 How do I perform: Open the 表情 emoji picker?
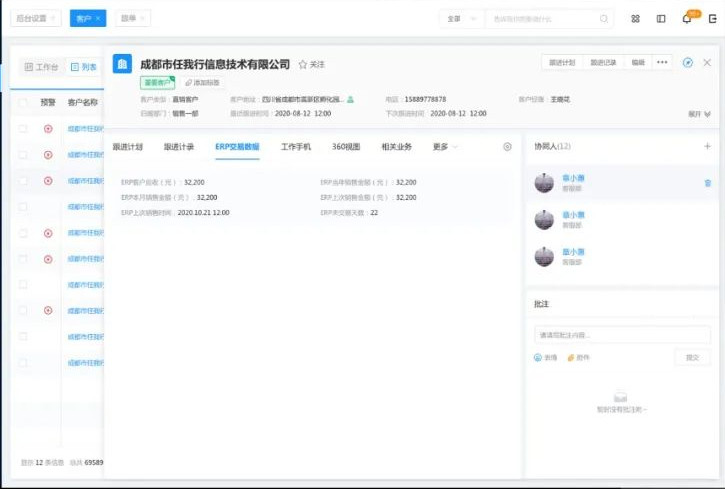[x=538, y=358]
